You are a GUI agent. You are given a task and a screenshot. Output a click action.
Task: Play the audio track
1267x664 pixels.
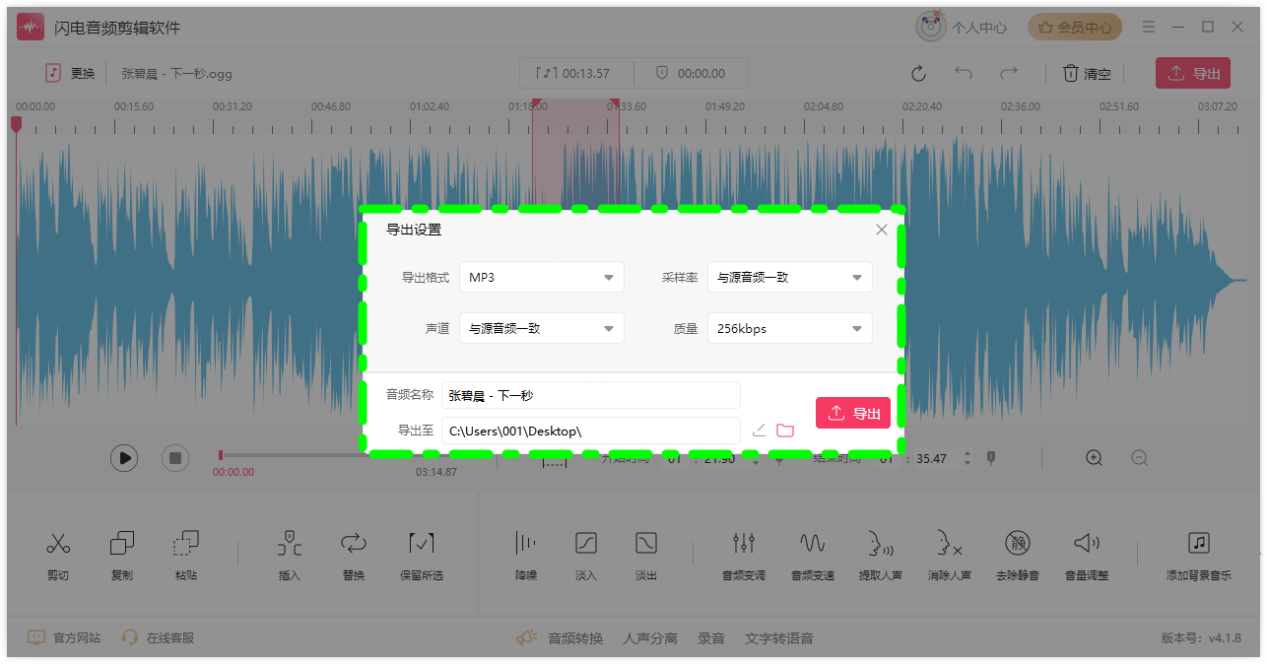click(x=124, y=458)
